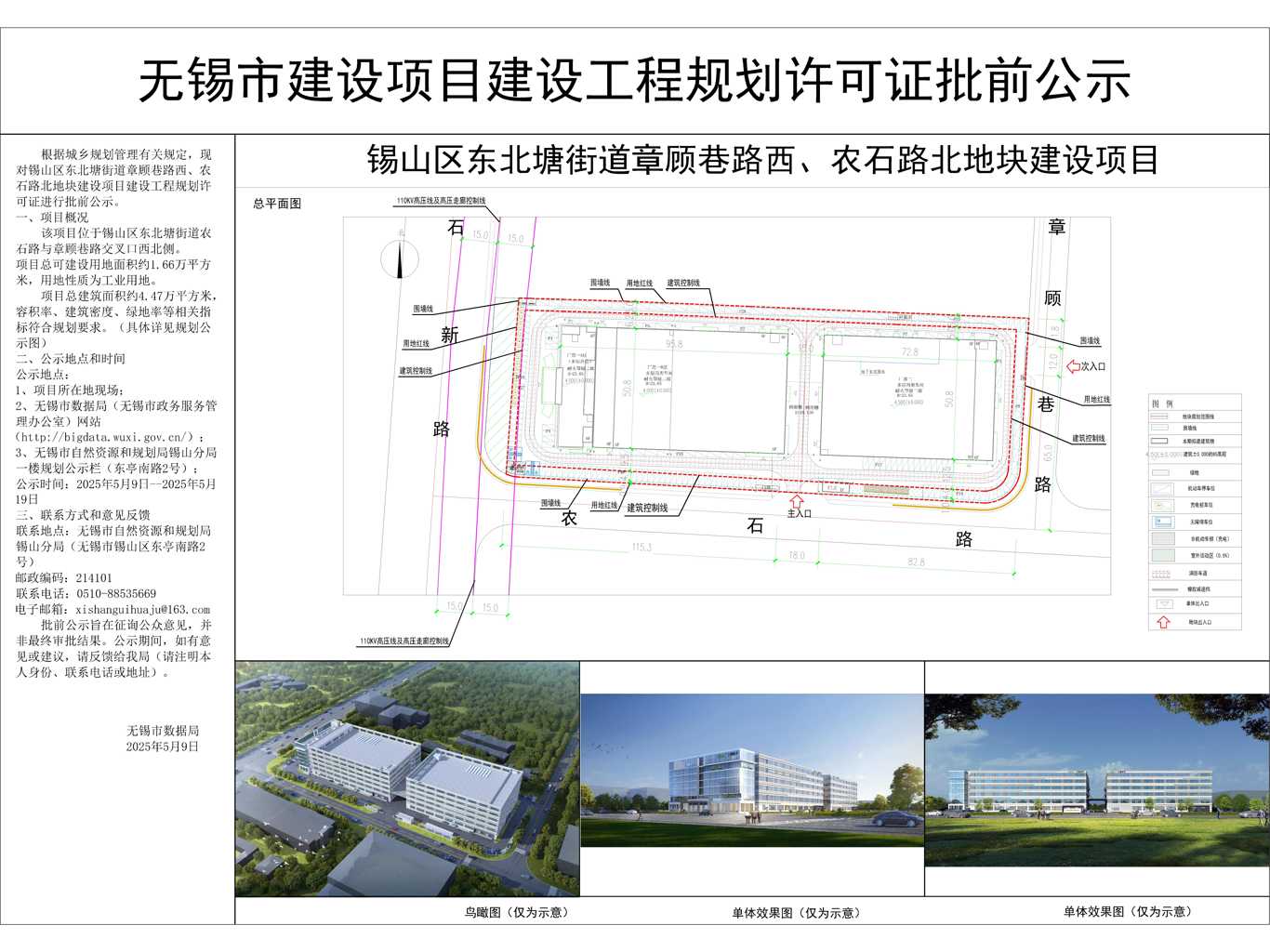Click the heading 三、联系方式和意见反馈
The width and height of the screenshot is (1270, 952).
(83, 515)
